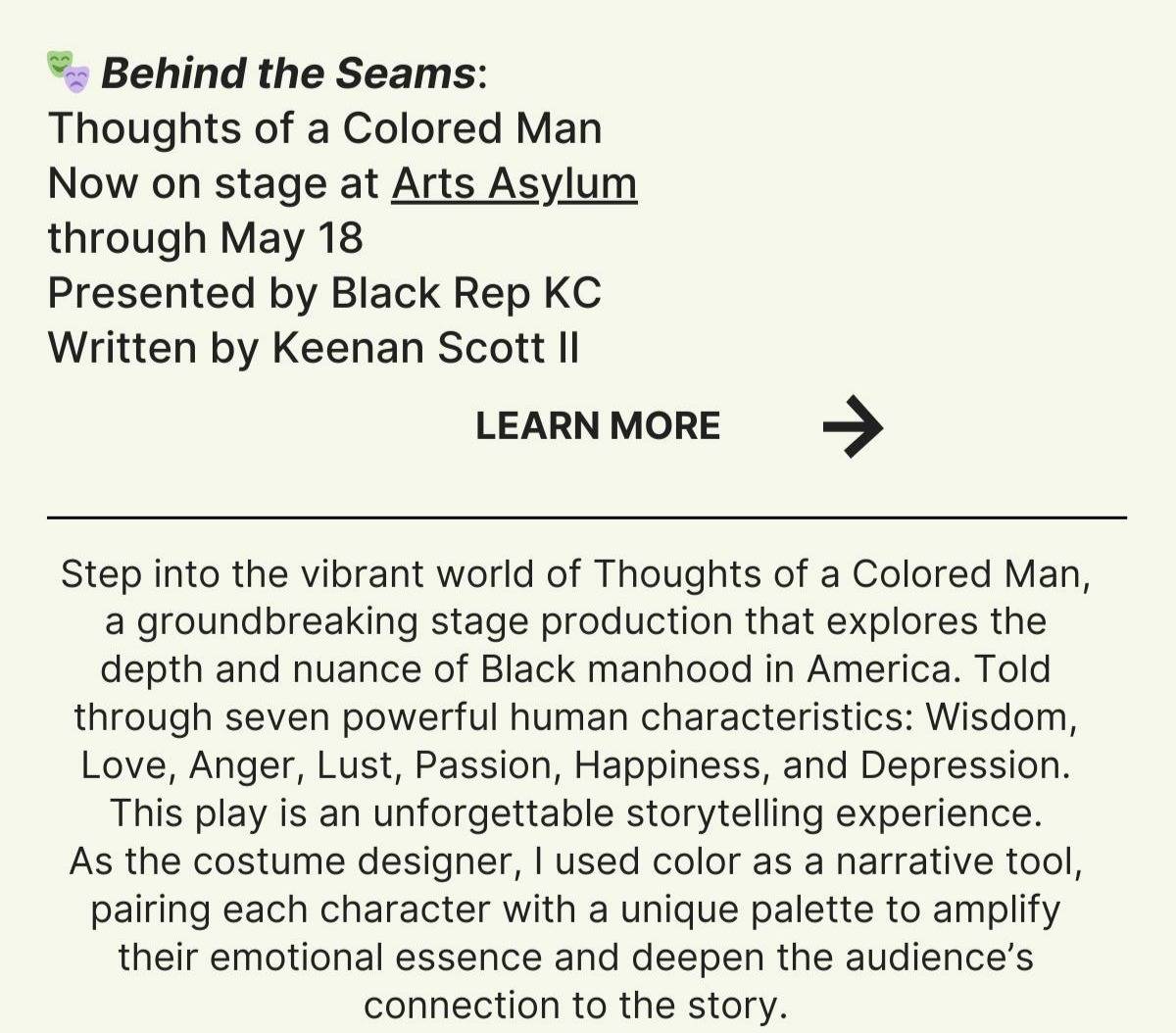Click the line 'pairing each character with a unique palette'
Image resolution: width=1176 pixels, height=1033 pixels.
[575, 910]
